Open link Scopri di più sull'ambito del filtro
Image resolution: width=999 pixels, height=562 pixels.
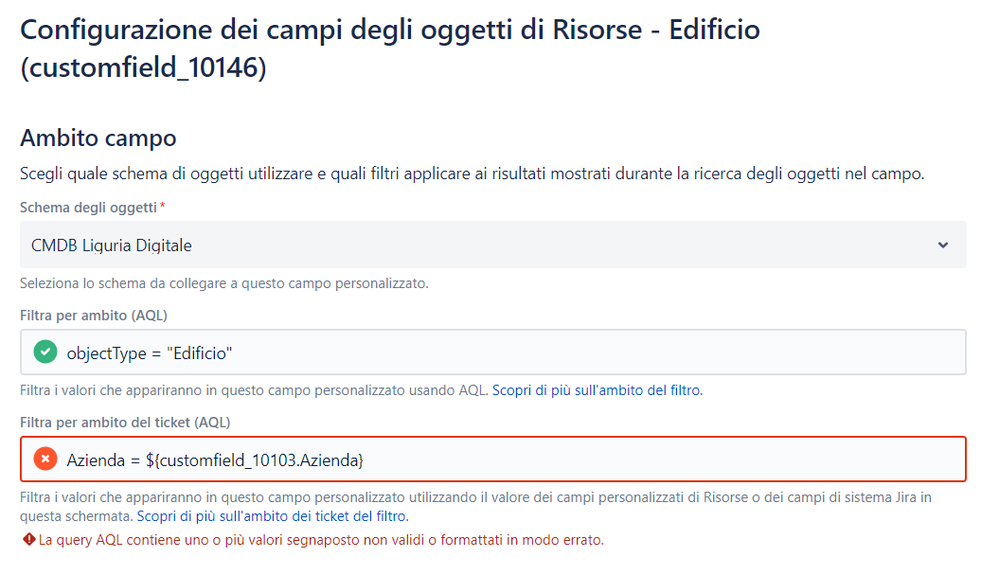(x=597, y=390)
